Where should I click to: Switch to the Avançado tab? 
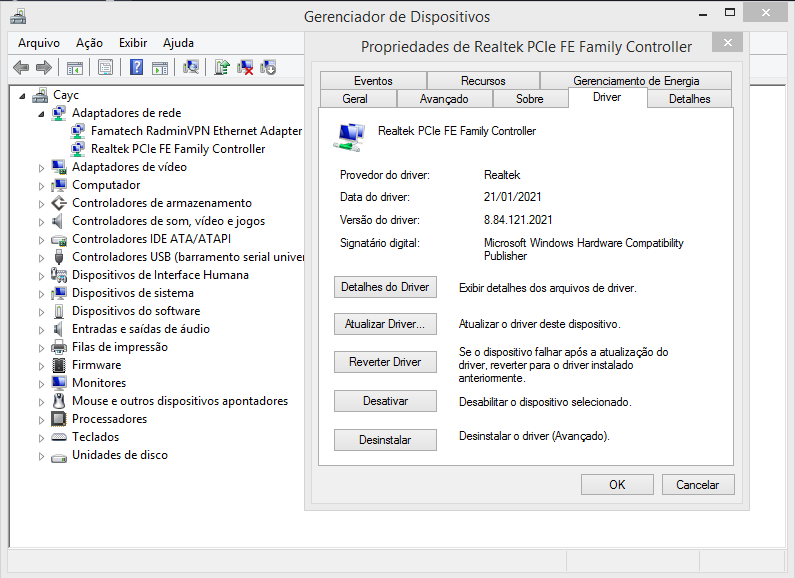click(444, 99)
